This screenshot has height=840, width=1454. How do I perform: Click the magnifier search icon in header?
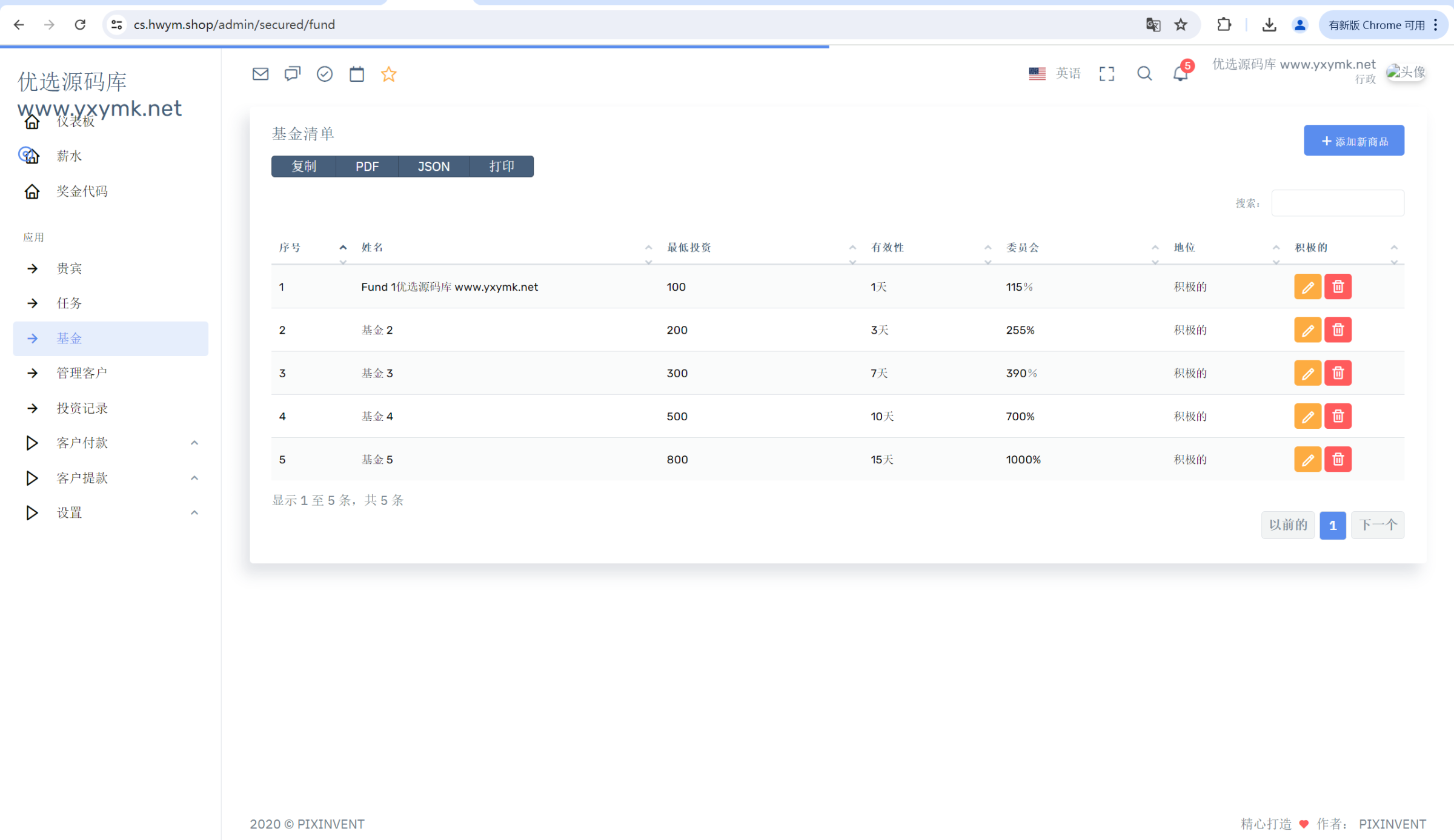[1144, 74]
